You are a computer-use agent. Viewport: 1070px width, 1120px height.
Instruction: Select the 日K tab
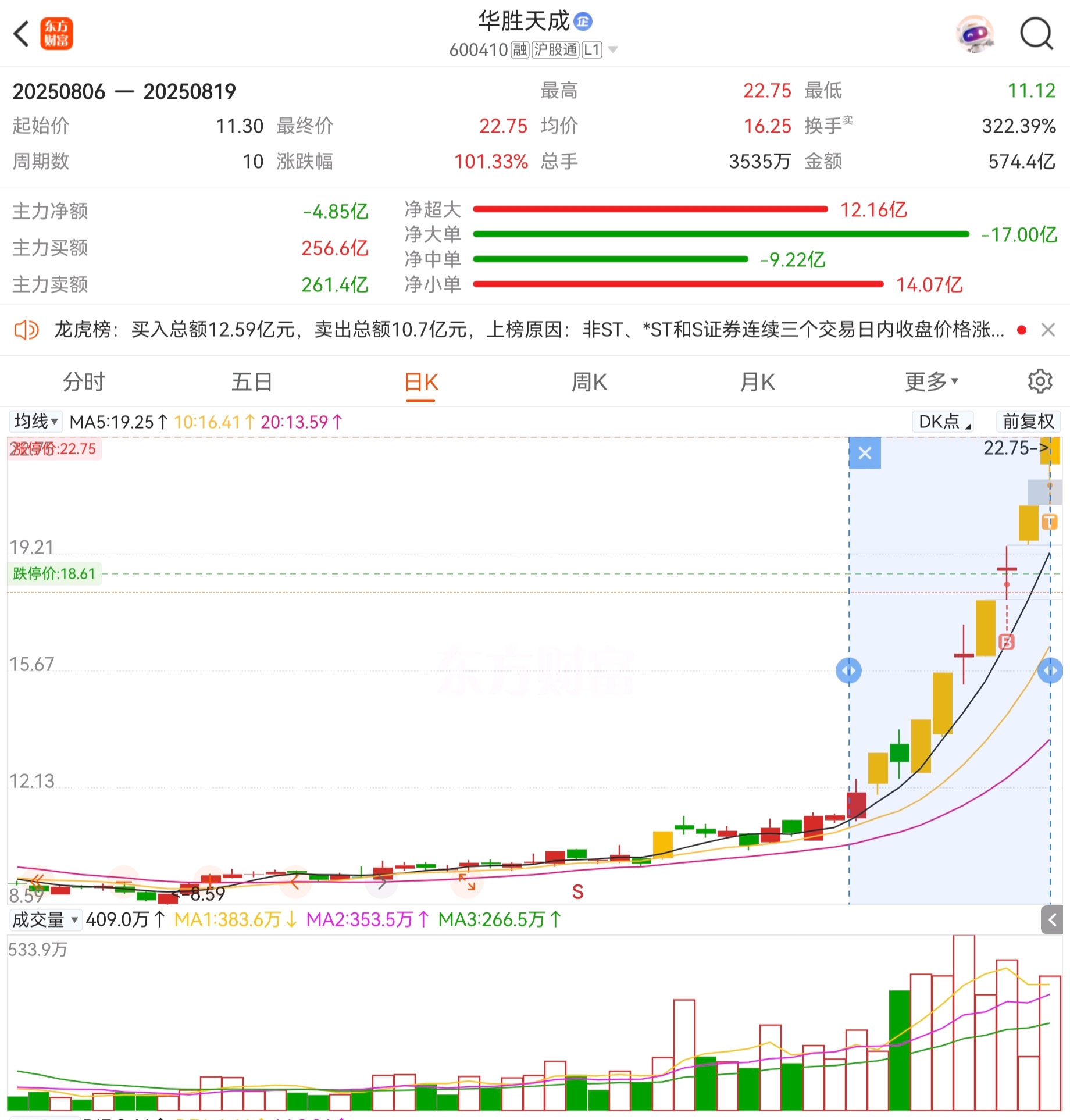click(421, 382)
